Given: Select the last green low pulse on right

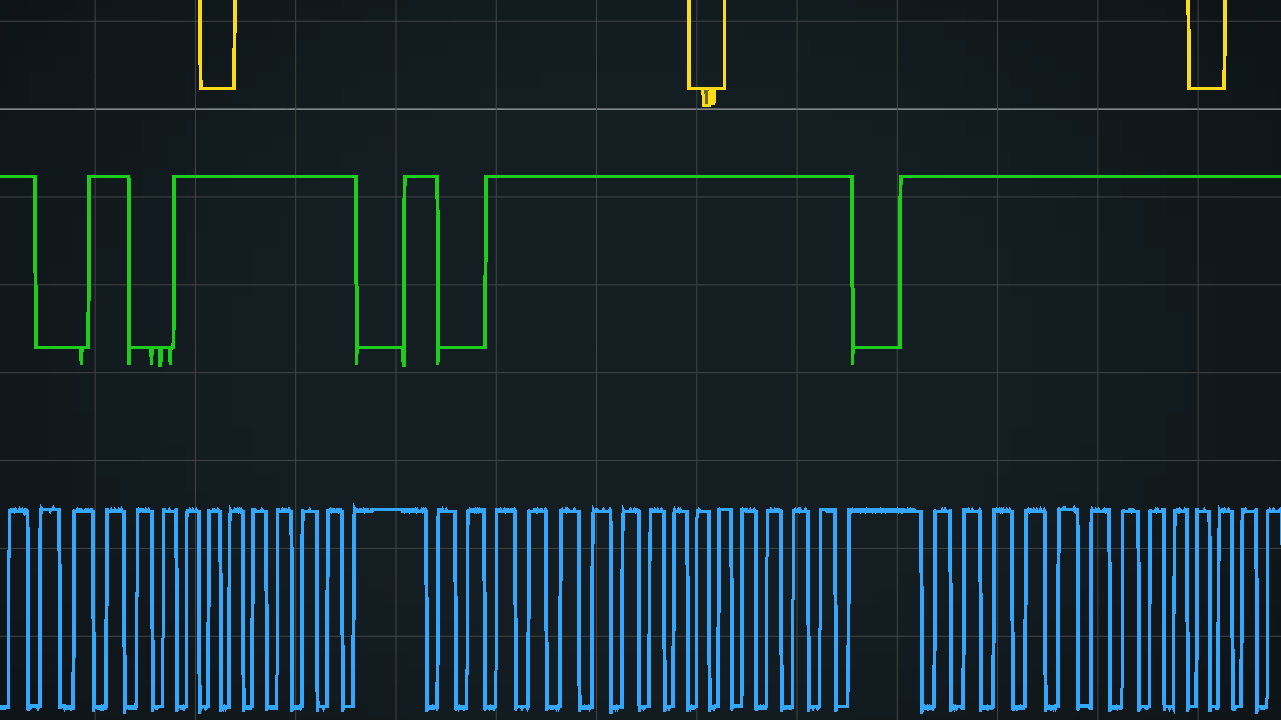Looking at the screenshot, I should coord(876,262).
